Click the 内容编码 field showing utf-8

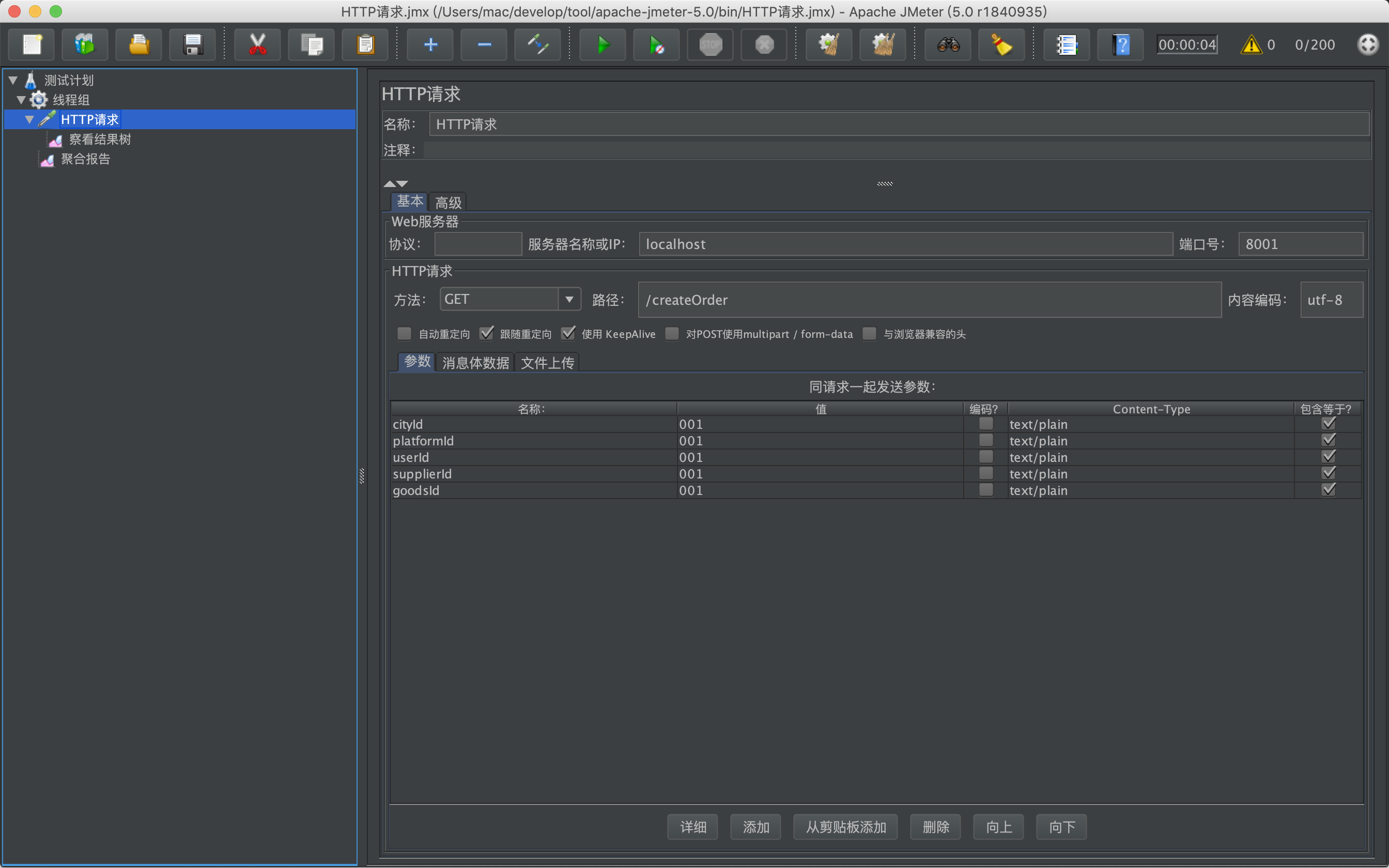pyautogui.click(x=1332, y=300)
